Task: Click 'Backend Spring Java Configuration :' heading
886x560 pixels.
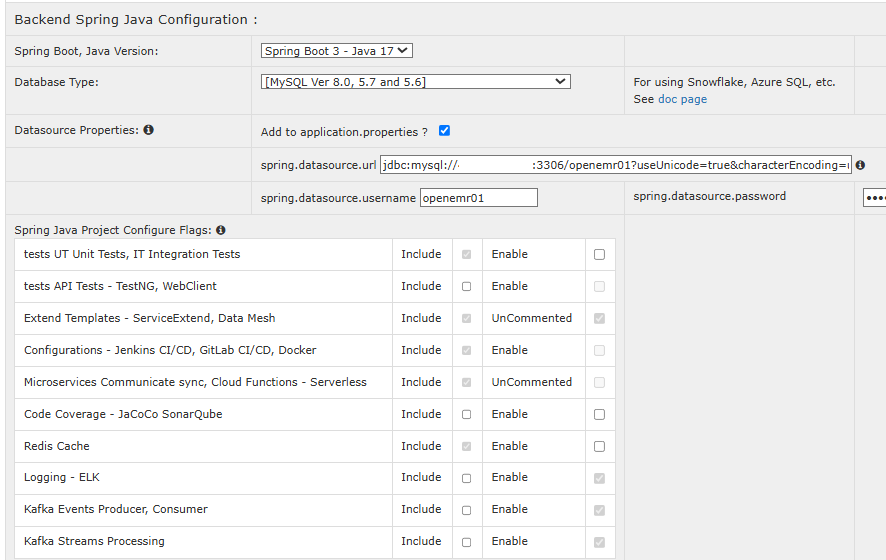Action: point(136,20)
